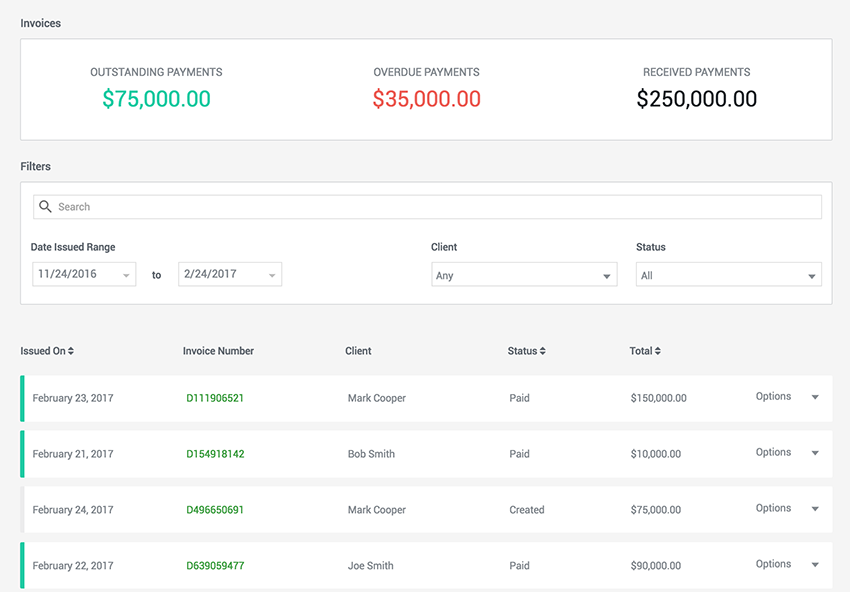Image resolution: width=850 pixels, height=592 pixels.
Task: Open invoice link D639059477
Action: pyautogui.click(x=215, y=565)
